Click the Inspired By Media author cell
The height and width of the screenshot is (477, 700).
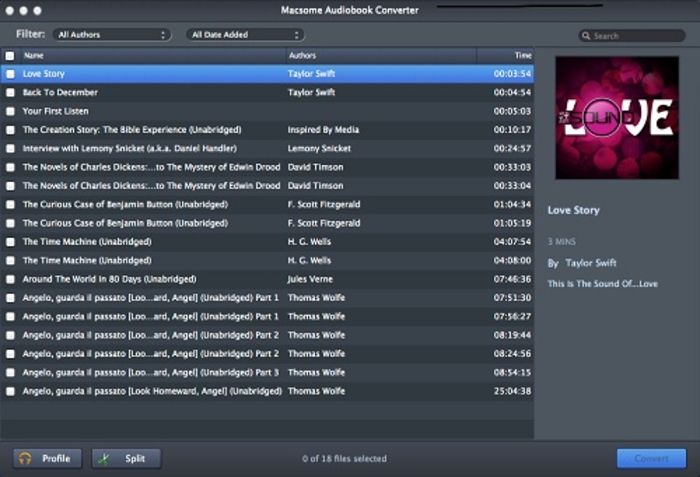coord(323,130)
